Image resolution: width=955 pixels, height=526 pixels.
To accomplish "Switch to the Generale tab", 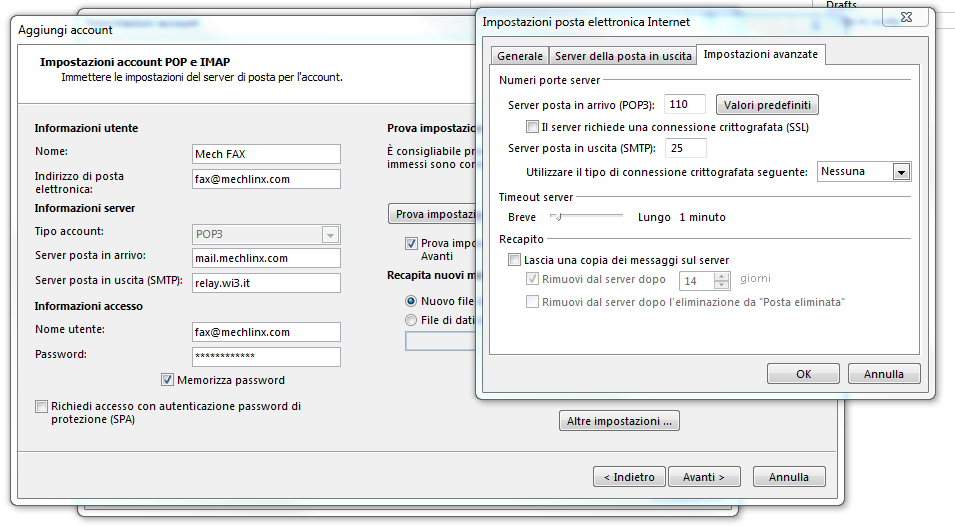I will point(519,56).
